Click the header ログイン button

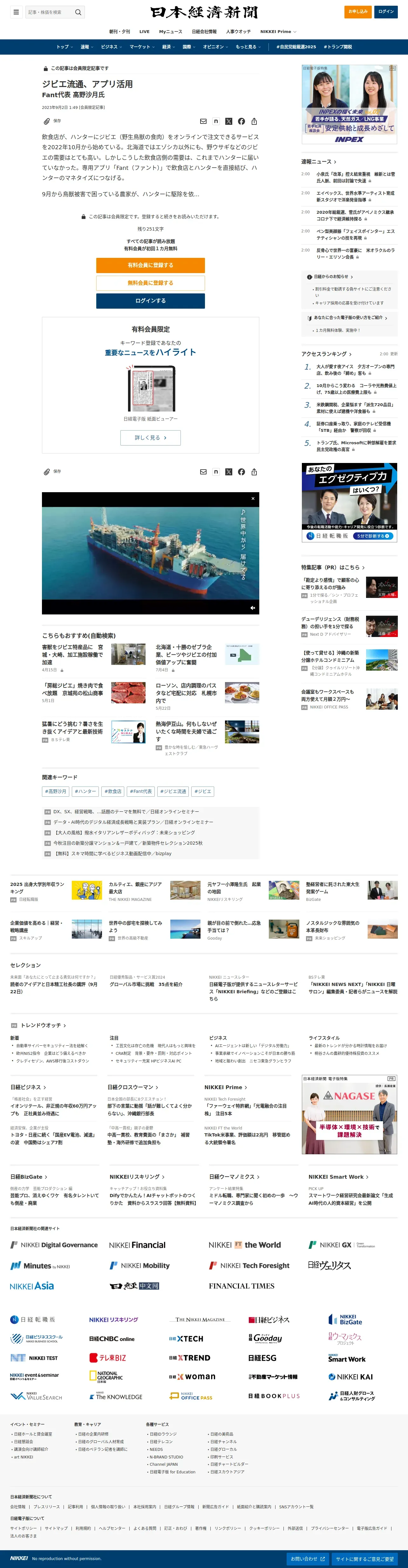tap(386, 11)
